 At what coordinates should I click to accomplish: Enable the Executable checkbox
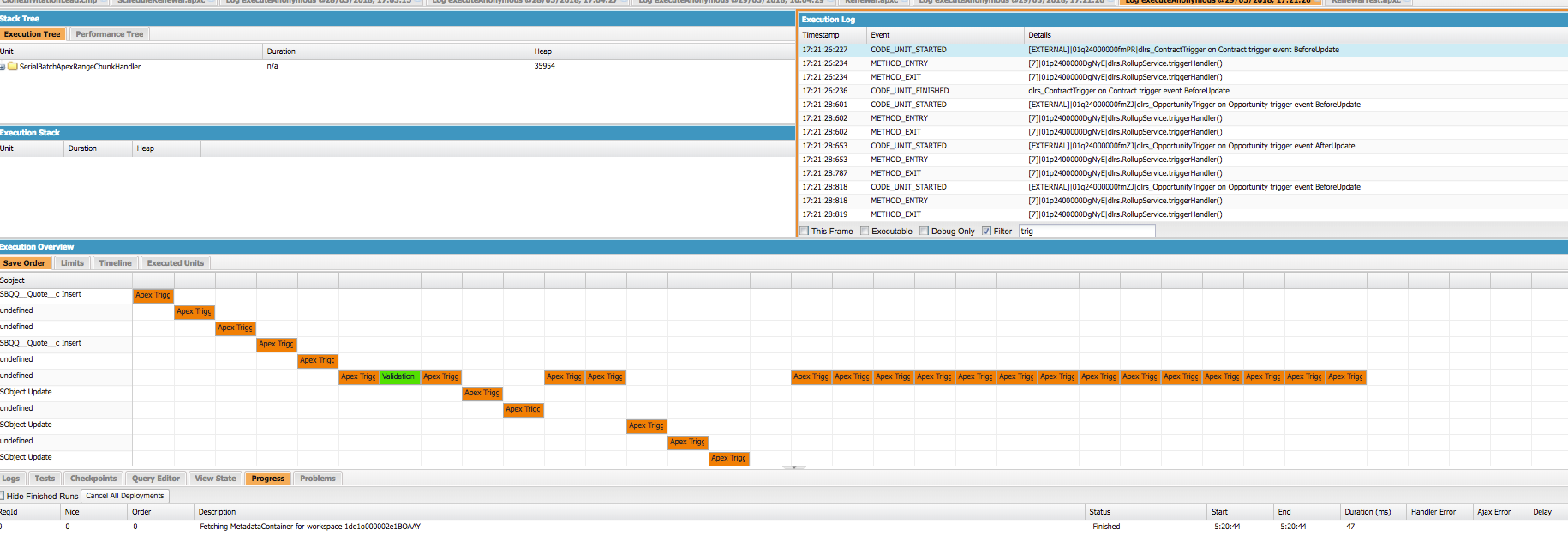pos(865,231)
